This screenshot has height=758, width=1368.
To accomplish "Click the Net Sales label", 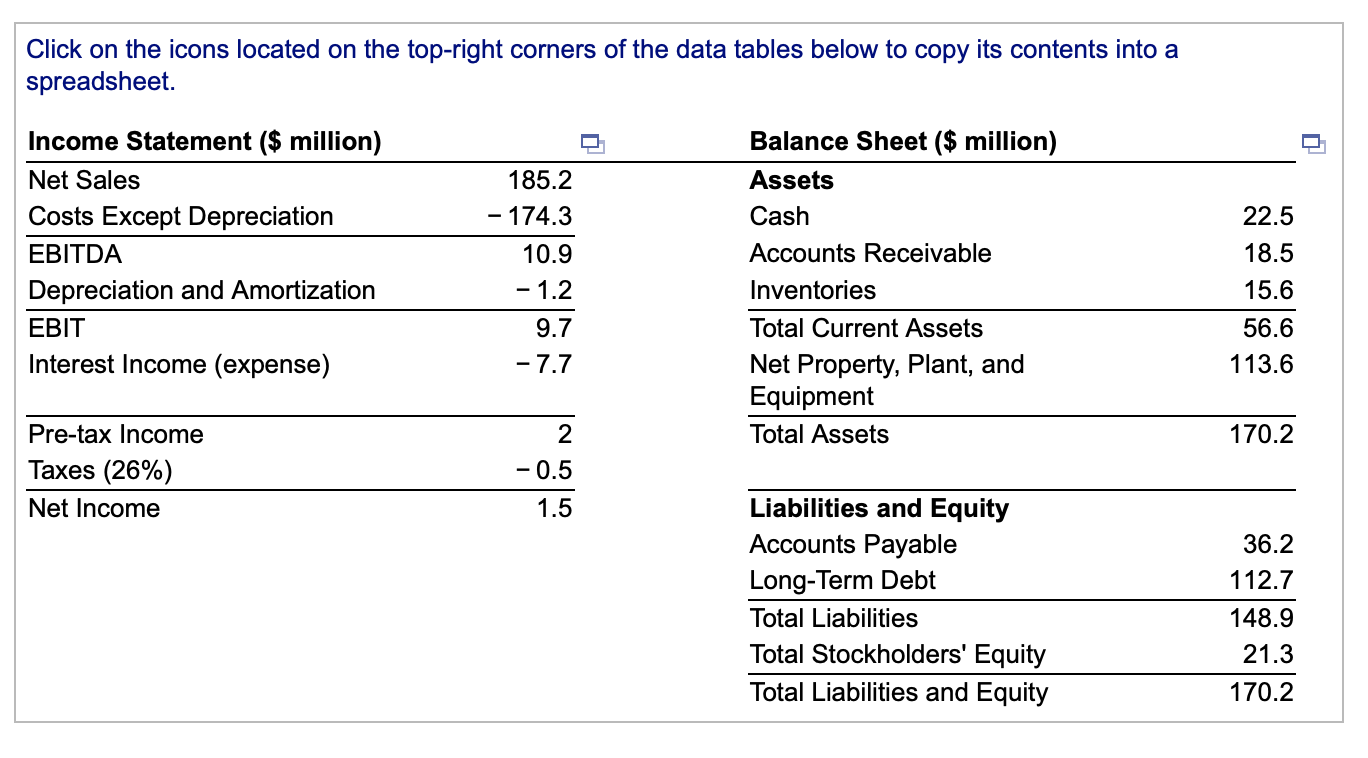I will tap(84, 180).
